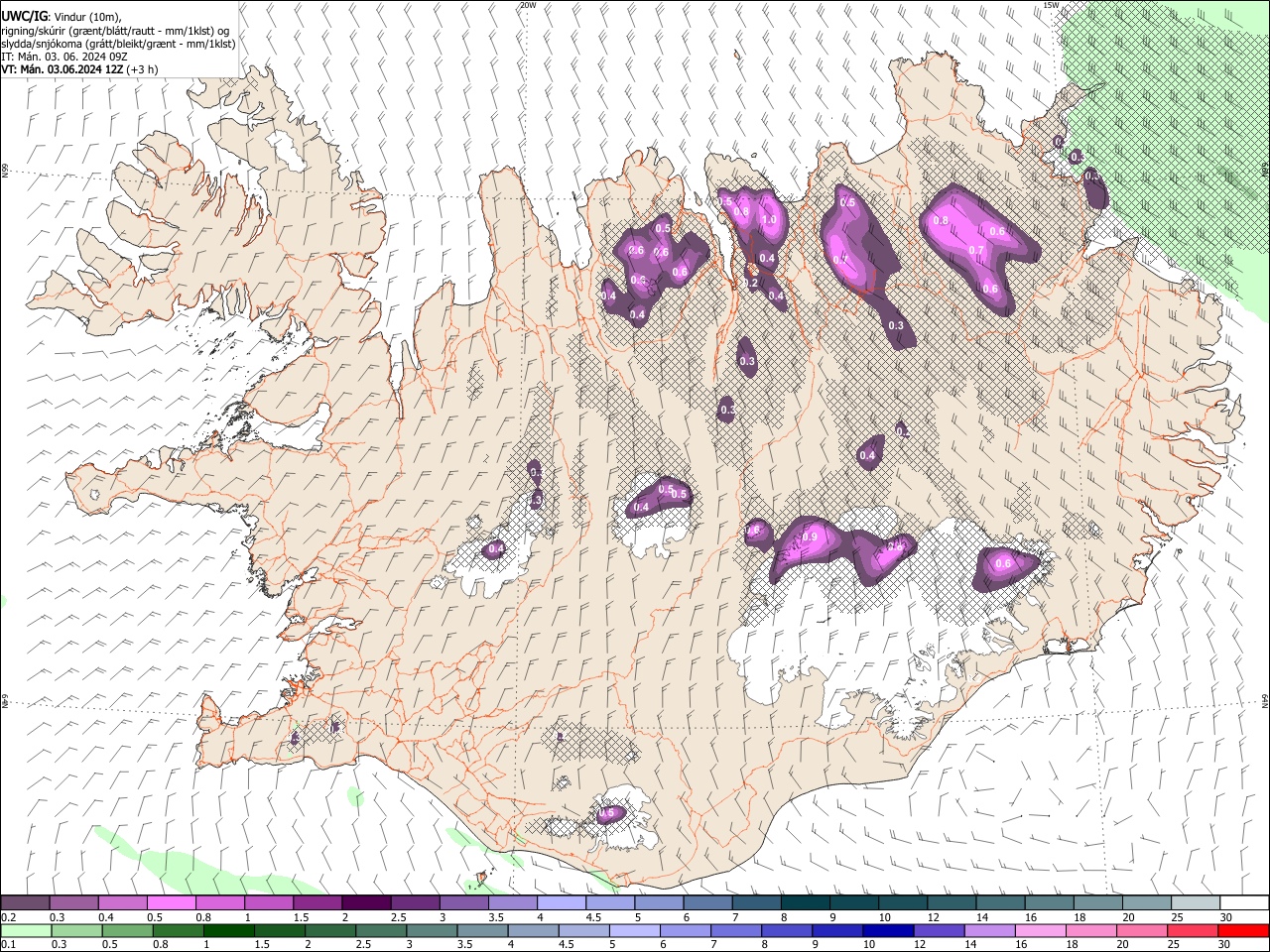This screenshot has height=952, width=1270.
Task: Click the VT valid time 03.06.2024 12Z line
Action: click(x=79, y=69)
